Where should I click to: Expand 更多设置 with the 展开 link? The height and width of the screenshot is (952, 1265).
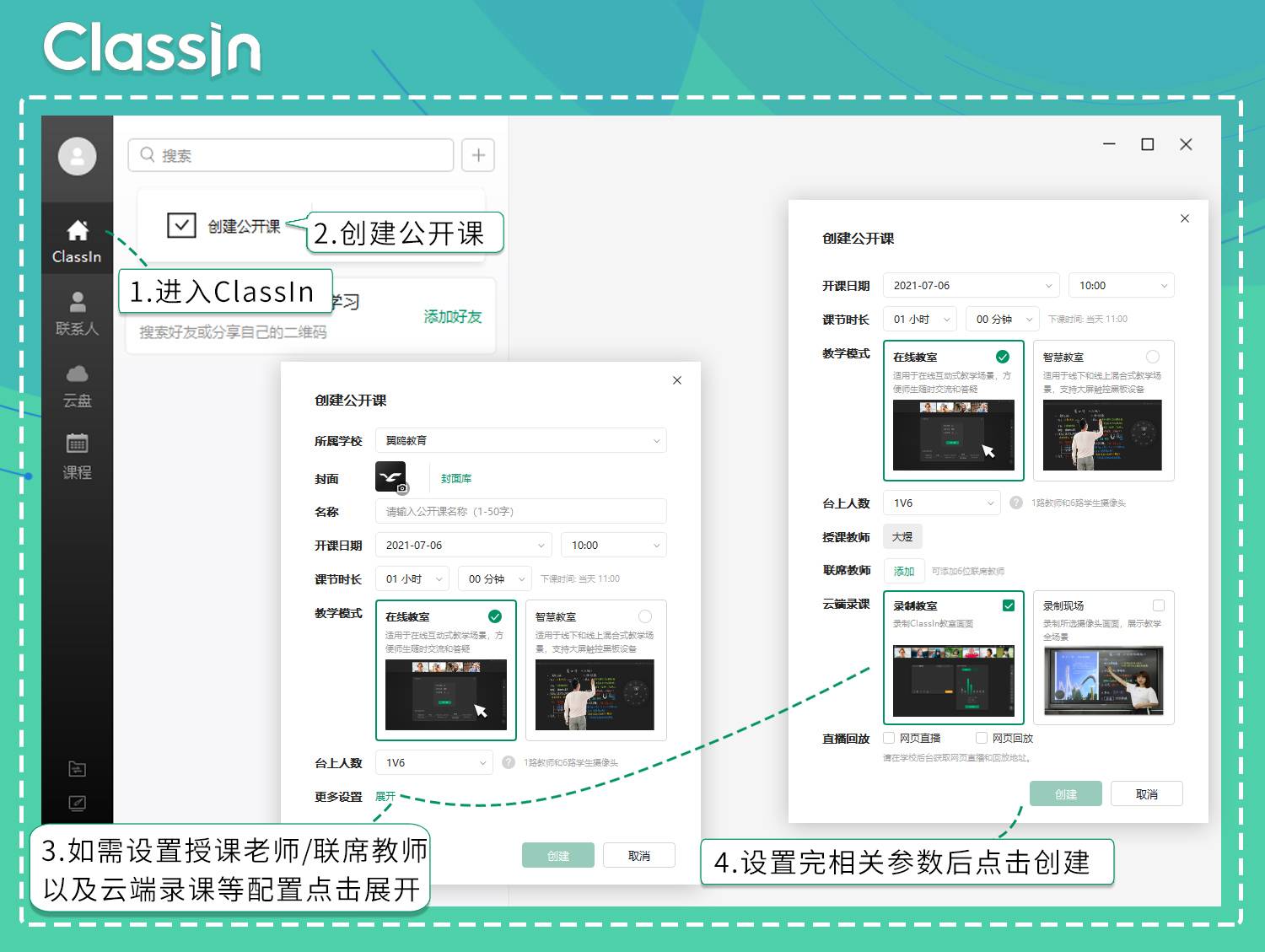(x=385, y=796)
